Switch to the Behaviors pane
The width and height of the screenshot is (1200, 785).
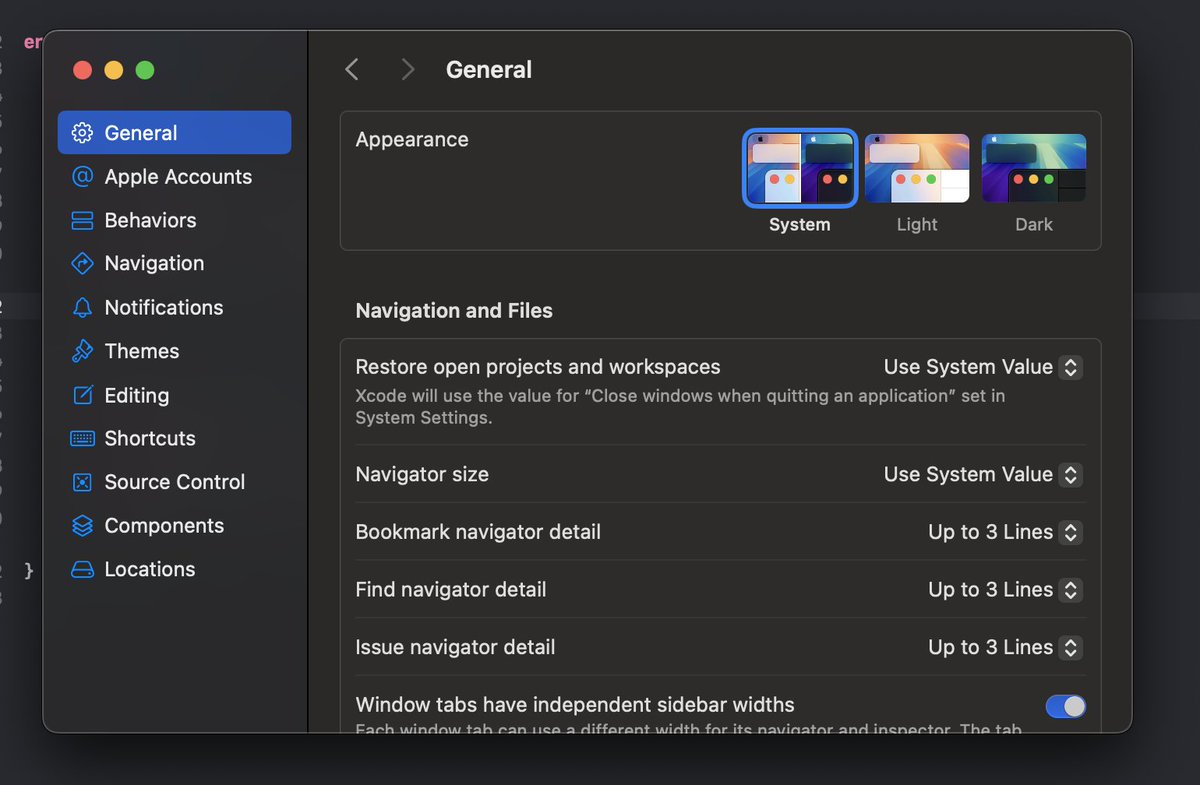[x=174, y=220]
